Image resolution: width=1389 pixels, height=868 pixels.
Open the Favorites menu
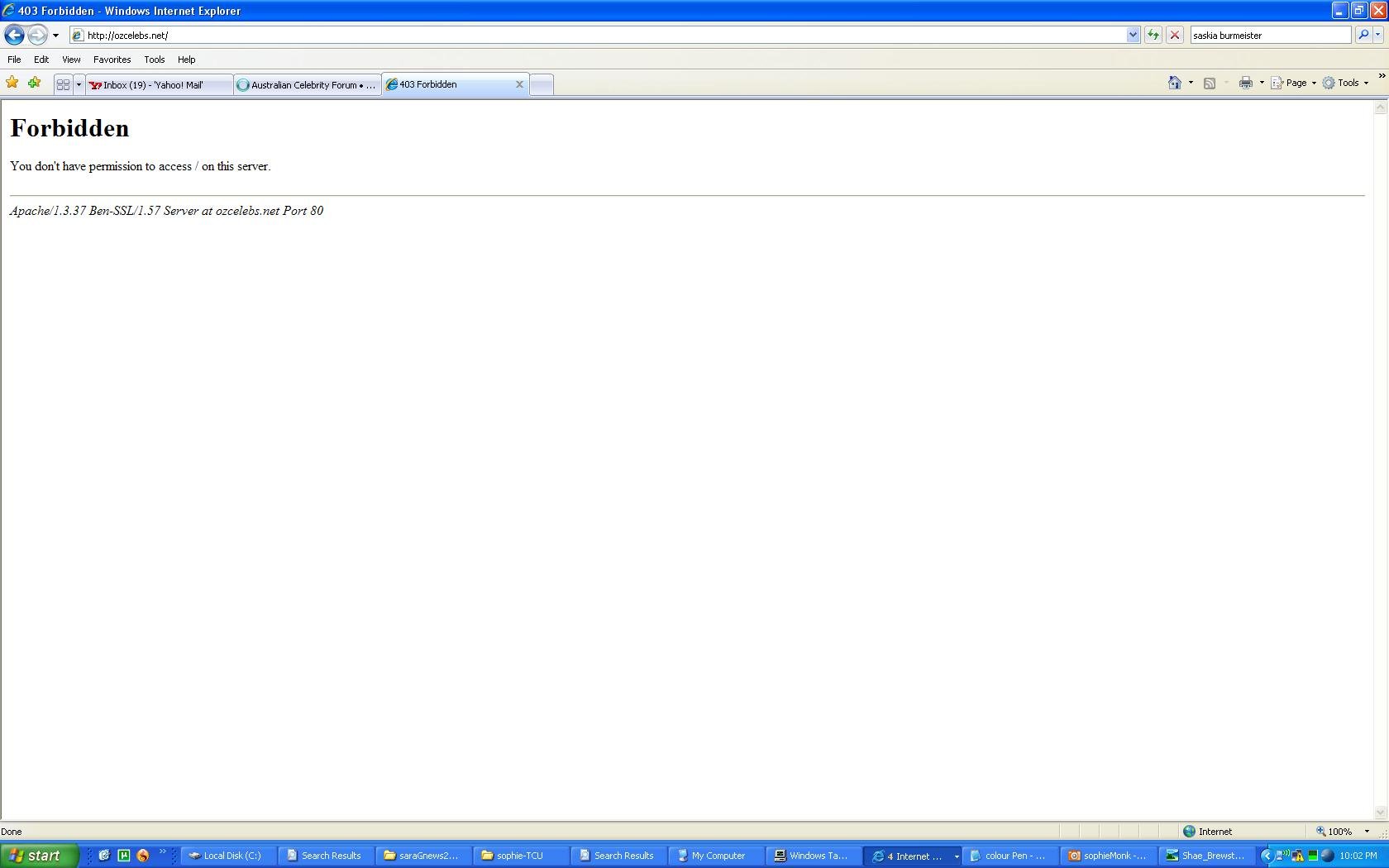point(112,60)
